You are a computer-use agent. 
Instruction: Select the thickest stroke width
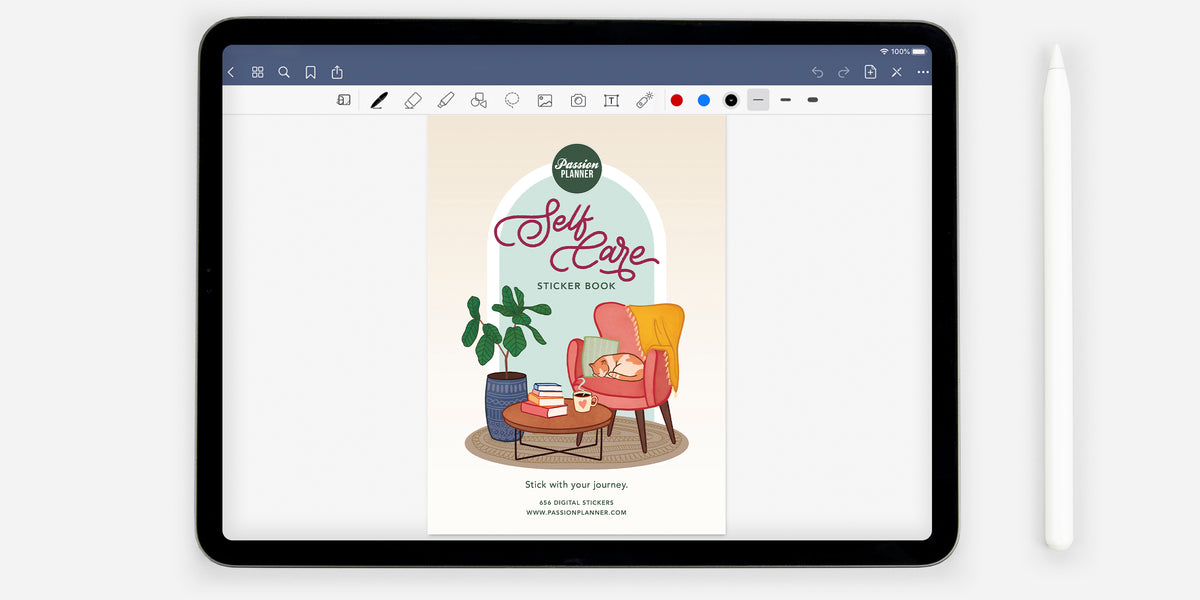tap(813, 100)
